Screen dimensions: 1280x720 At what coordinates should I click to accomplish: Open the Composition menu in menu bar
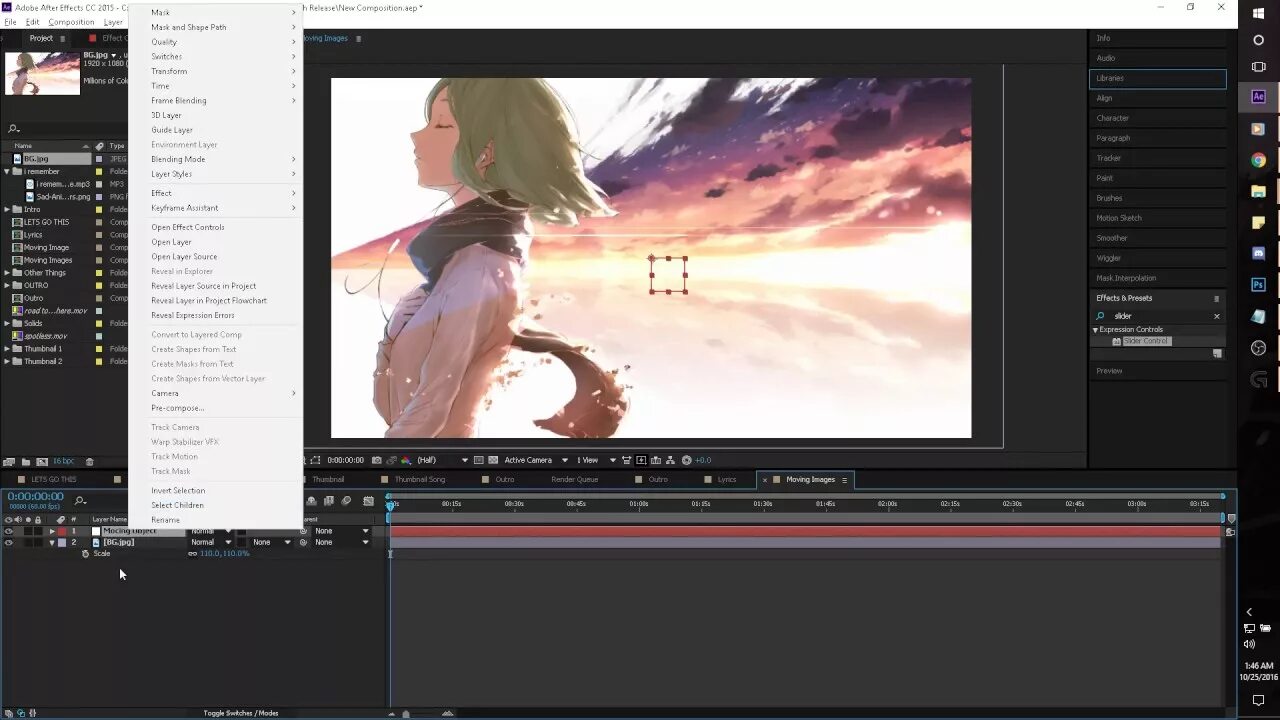(71, 22)
